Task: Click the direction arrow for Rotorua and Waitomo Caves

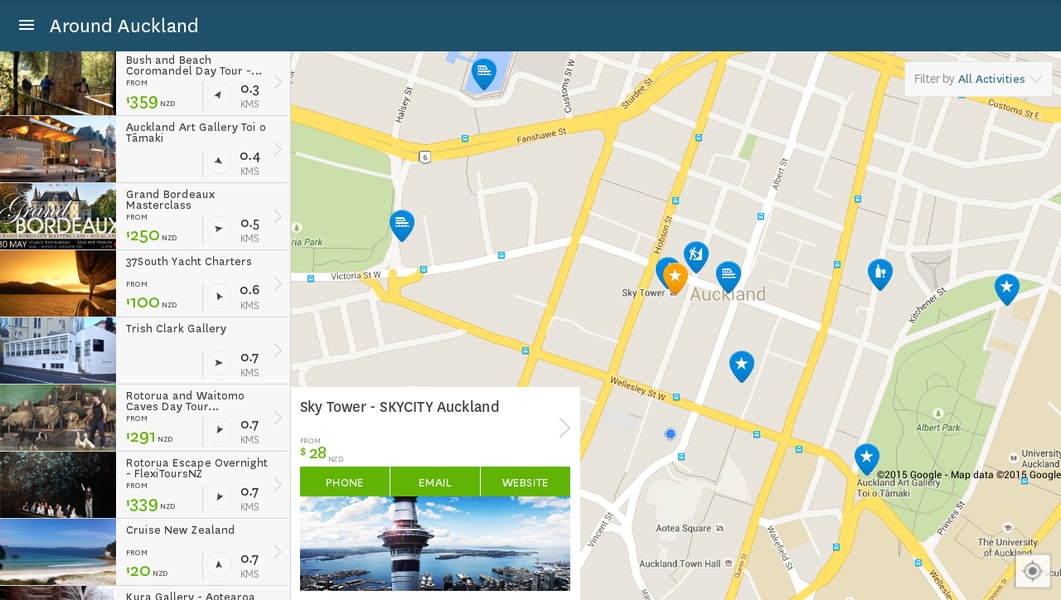Action: [x=218, y=430]
